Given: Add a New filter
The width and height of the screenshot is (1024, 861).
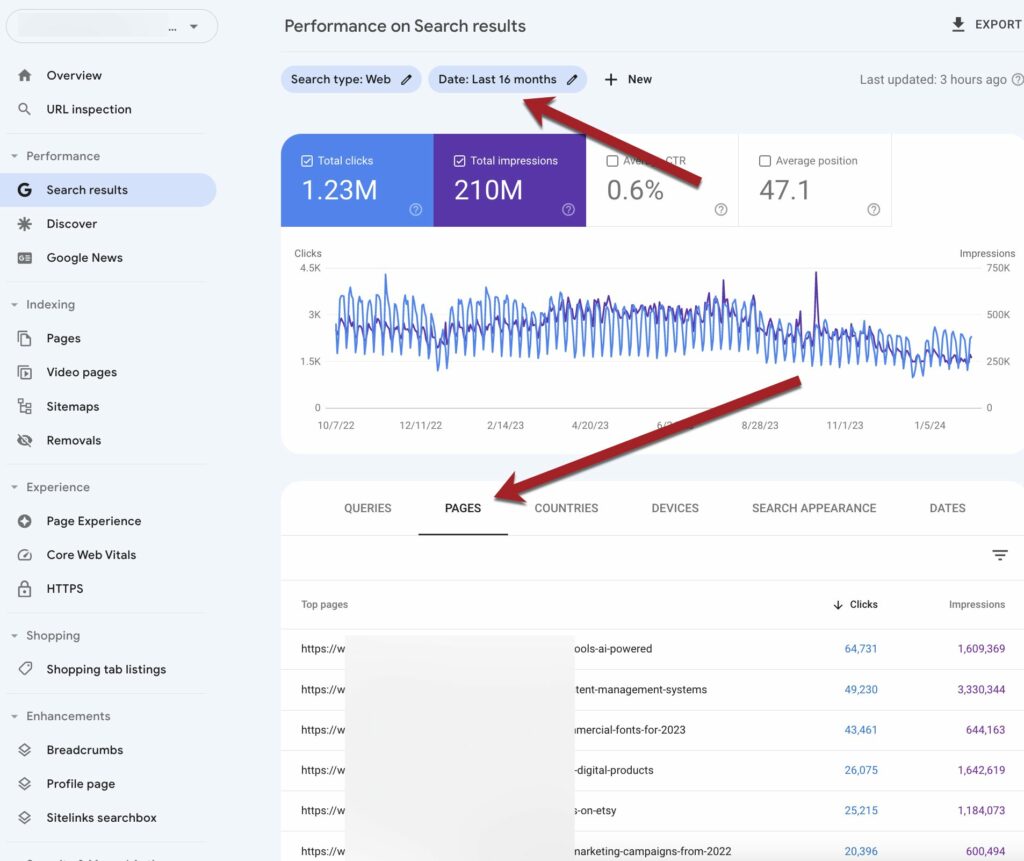Looking at the screenshot, I should point(628,80).
